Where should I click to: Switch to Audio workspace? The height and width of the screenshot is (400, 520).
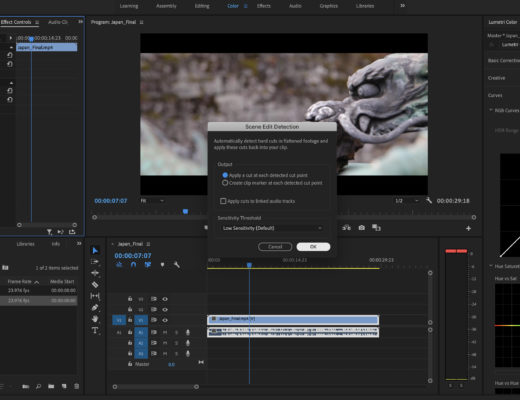pos(295,6)
